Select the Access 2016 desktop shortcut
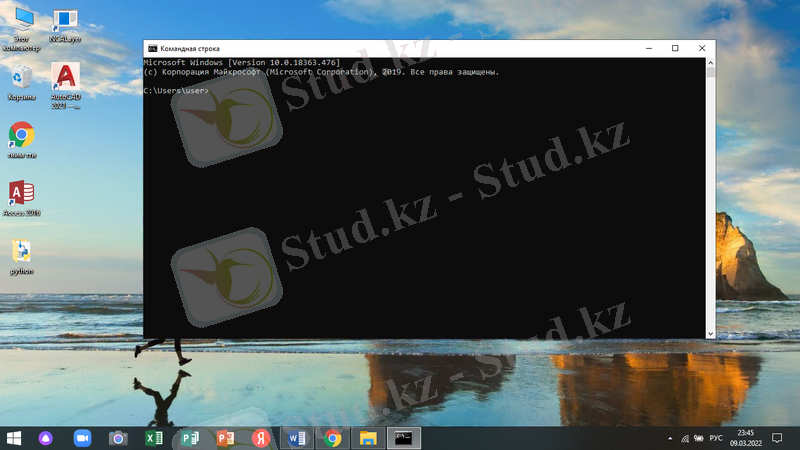The width and height of the screenshot is (800, 450). point(21,198)
